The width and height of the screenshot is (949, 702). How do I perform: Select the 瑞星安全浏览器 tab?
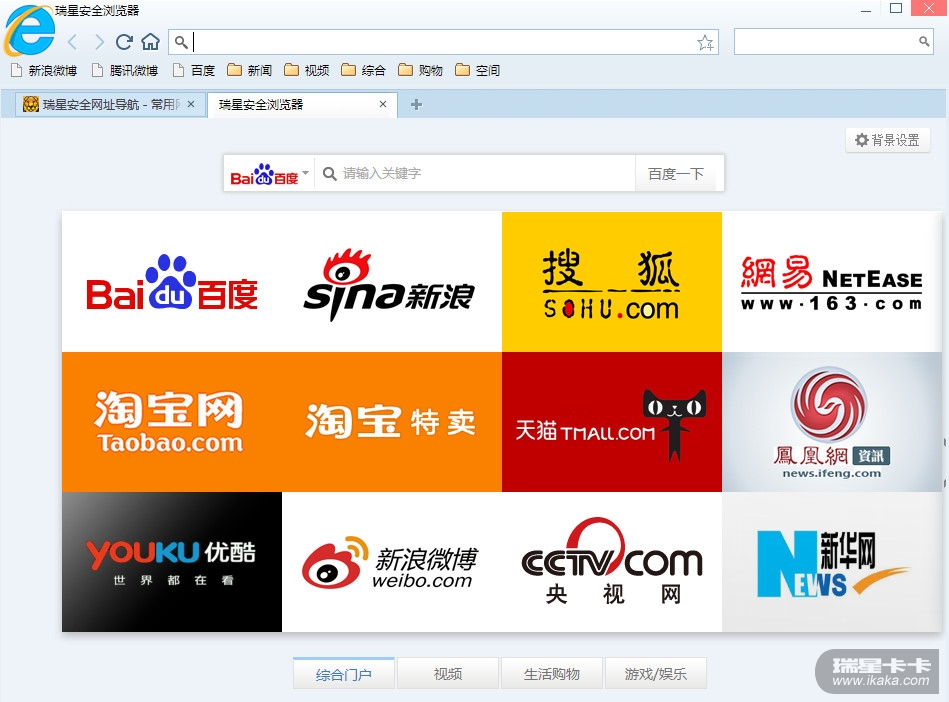(302, 104)
